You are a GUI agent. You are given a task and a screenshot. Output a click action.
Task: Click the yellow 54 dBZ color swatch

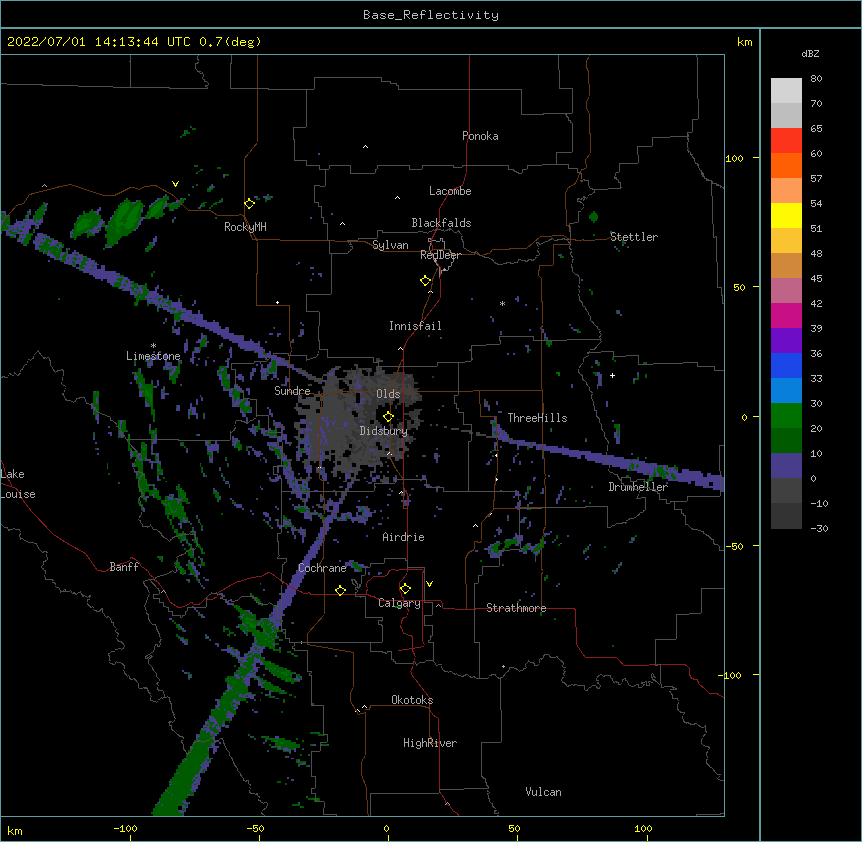tap(786, 215)
